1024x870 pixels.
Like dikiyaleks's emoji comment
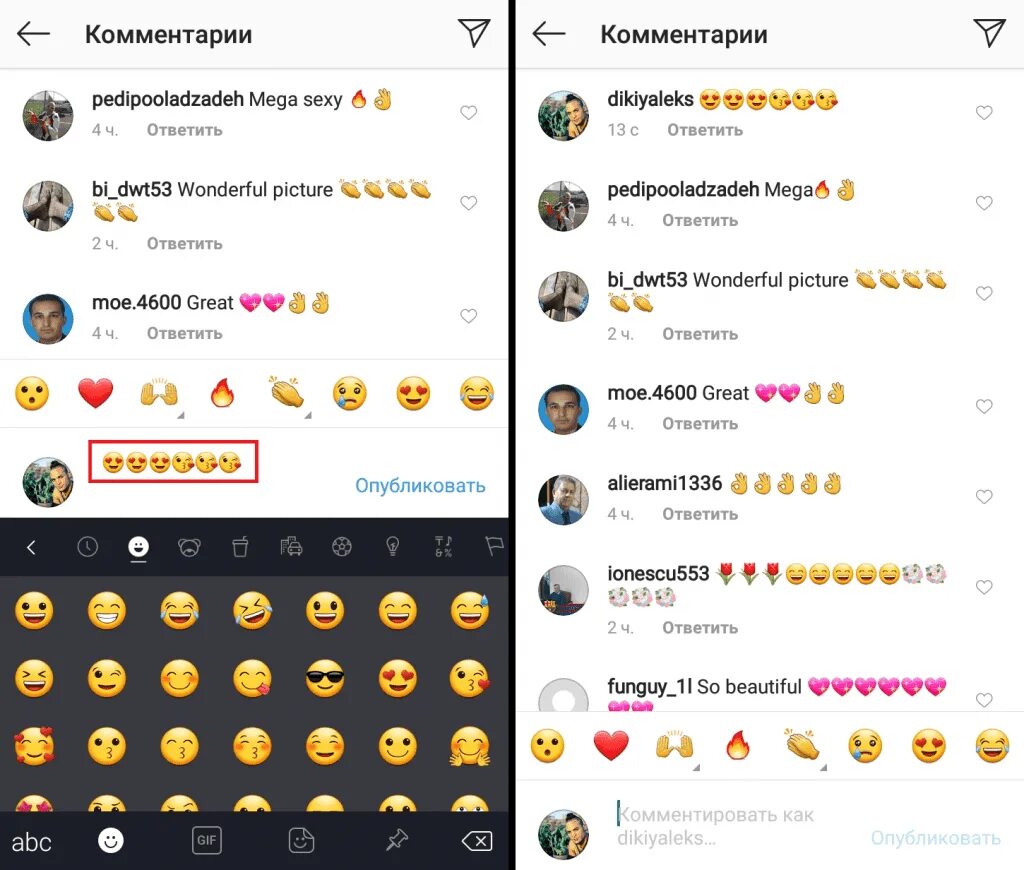(984, 112)
